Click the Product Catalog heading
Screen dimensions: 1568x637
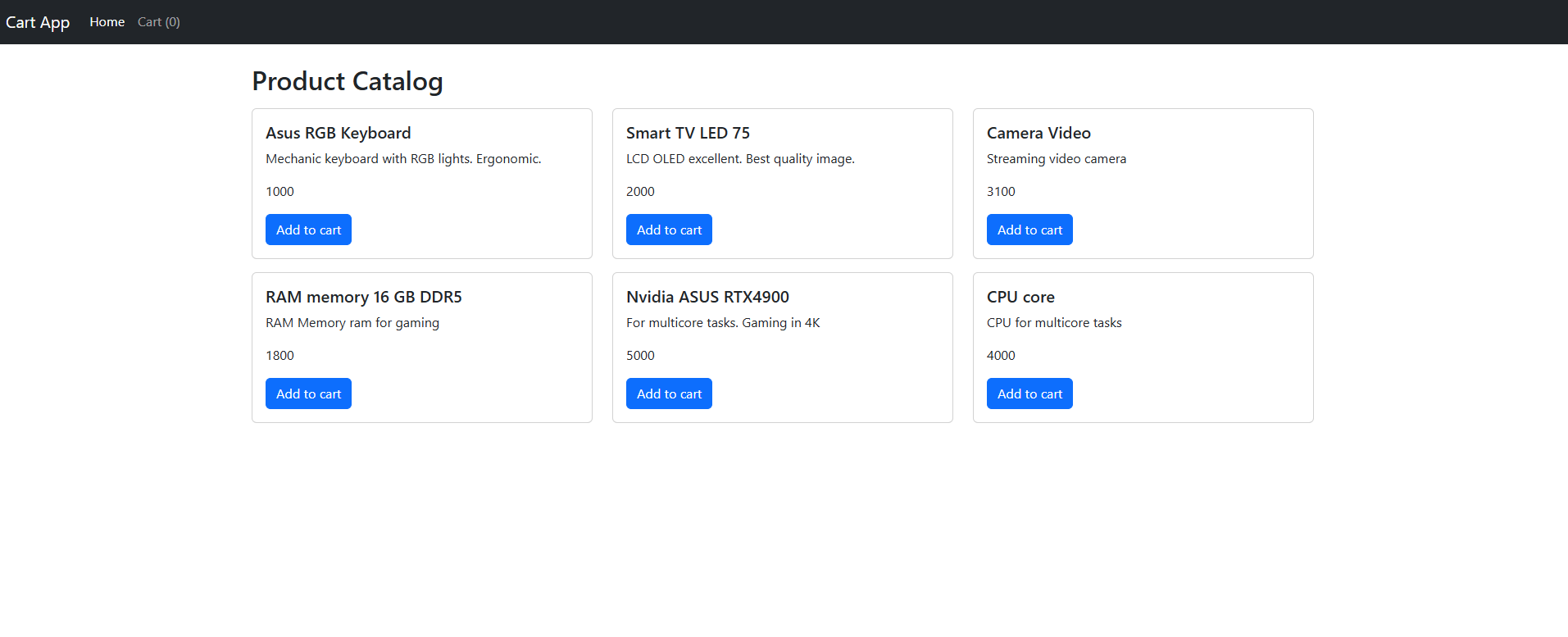(x=347, y=81)
